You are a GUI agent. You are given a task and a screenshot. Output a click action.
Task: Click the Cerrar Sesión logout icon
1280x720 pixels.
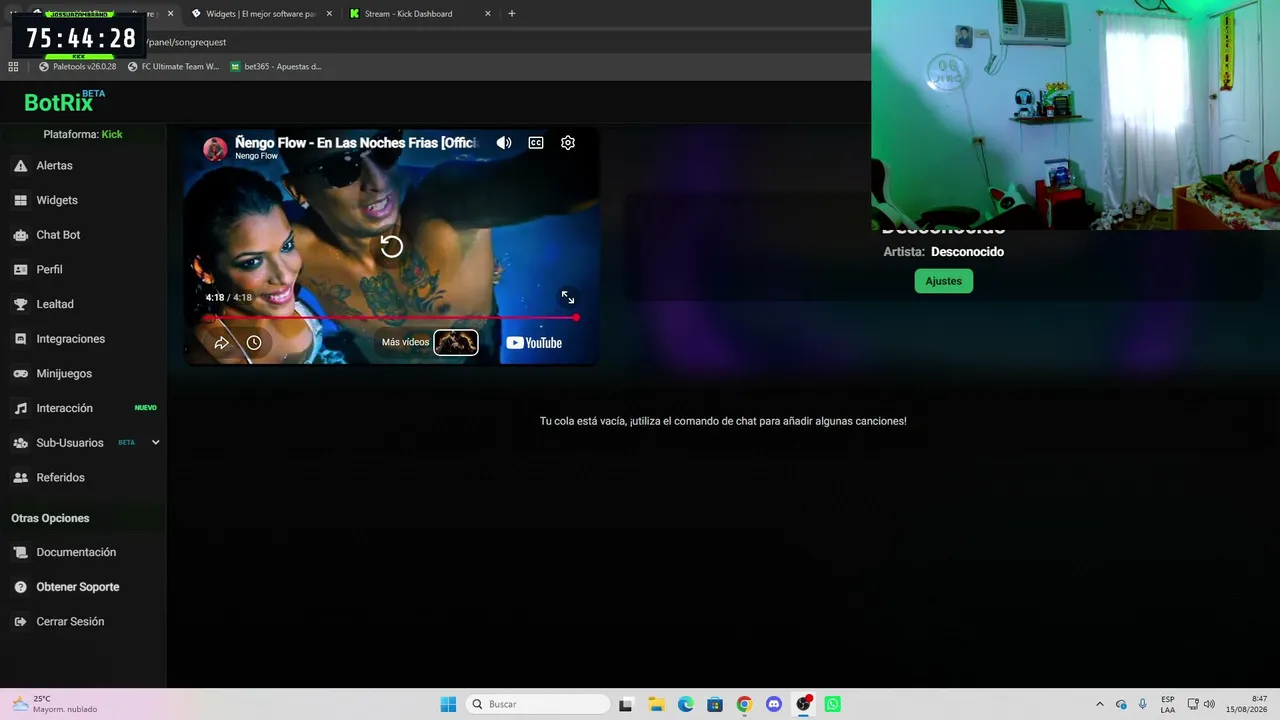pos(20,622)
